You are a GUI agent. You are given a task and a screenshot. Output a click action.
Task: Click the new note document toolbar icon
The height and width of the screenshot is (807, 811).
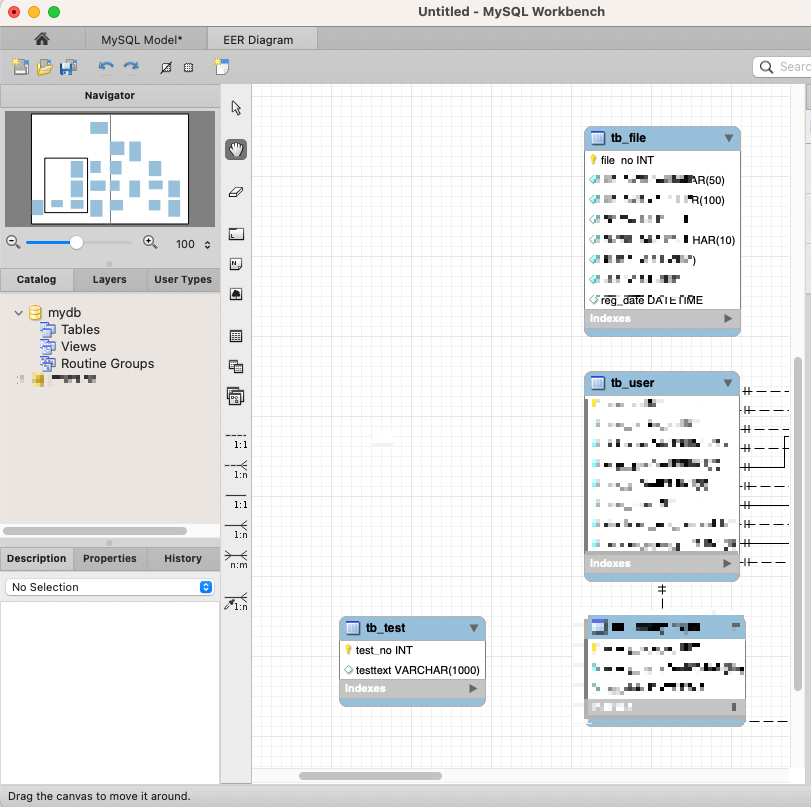pyautogui.click(x=221, y=67)
